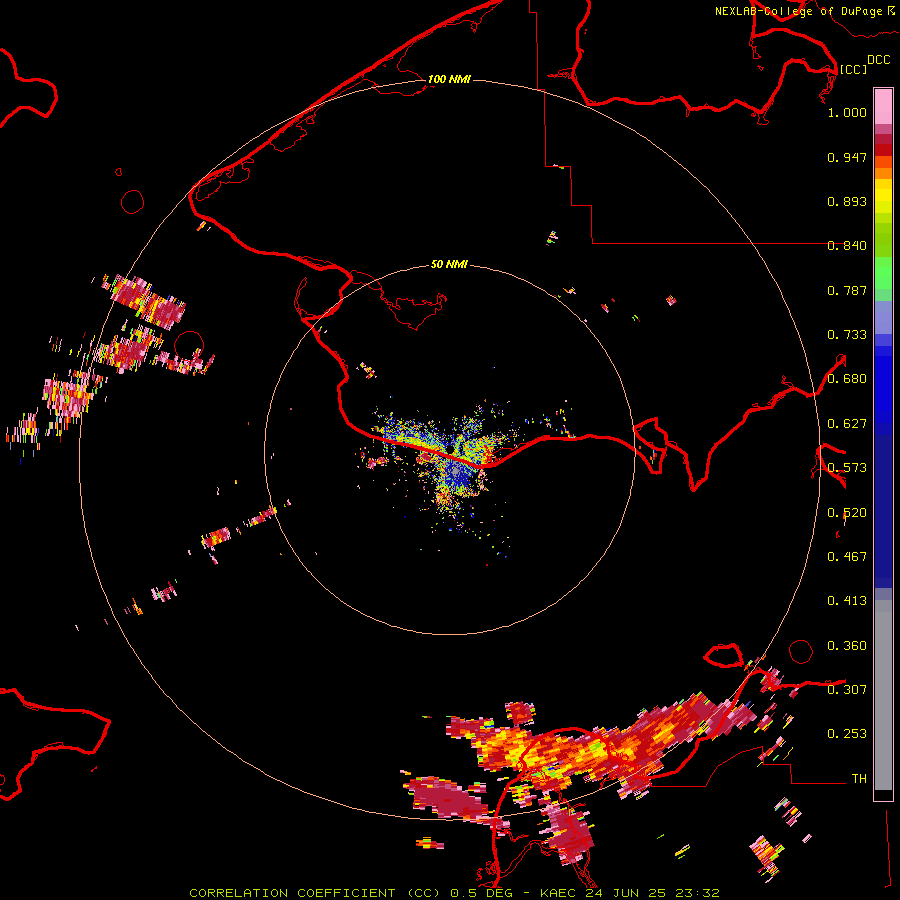Image resolution: width=900 pixels, height=900 pixels.
Task: Select the 0.840 scale value
Action: 847,246
